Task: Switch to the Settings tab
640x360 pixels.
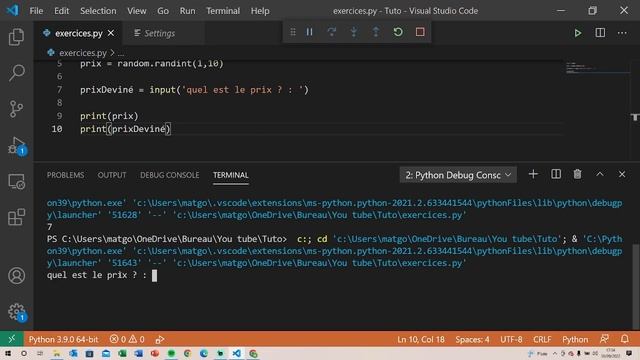Action: click(x=159, y=33)
